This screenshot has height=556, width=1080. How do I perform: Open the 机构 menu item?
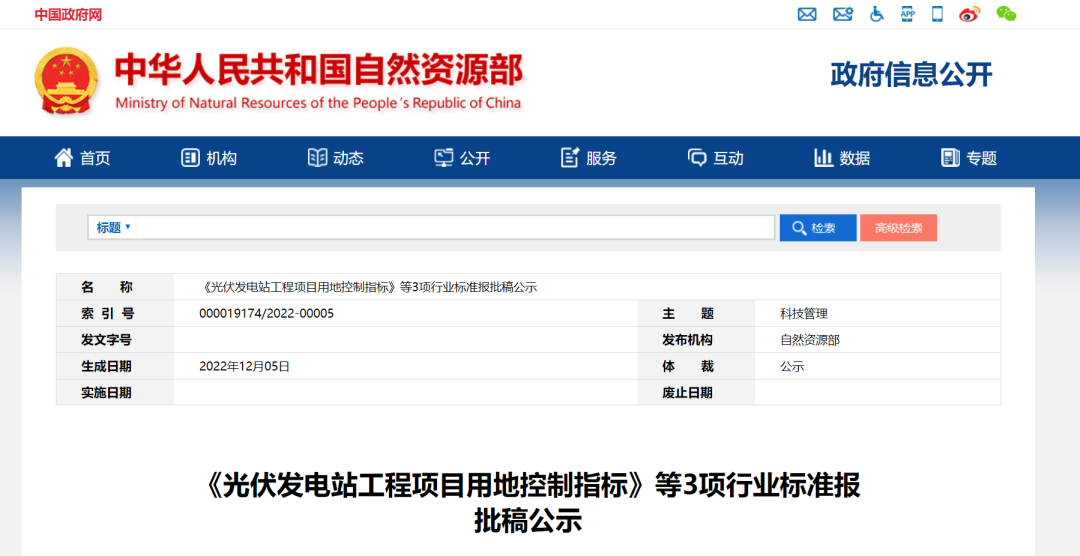point(209,158)
